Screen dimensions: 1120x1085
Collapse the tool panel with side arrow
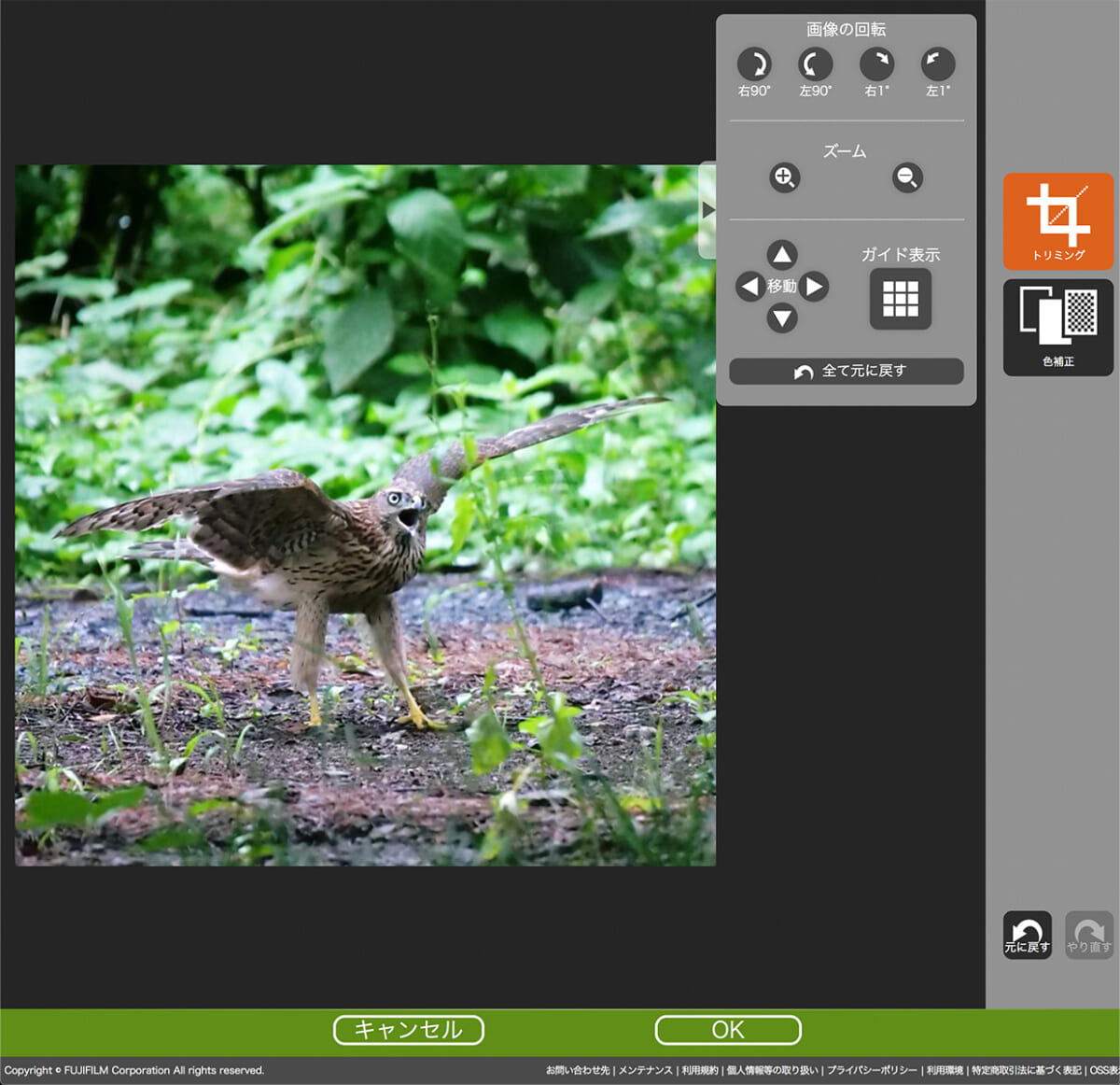pyautogui.click(x=707, y=211)
